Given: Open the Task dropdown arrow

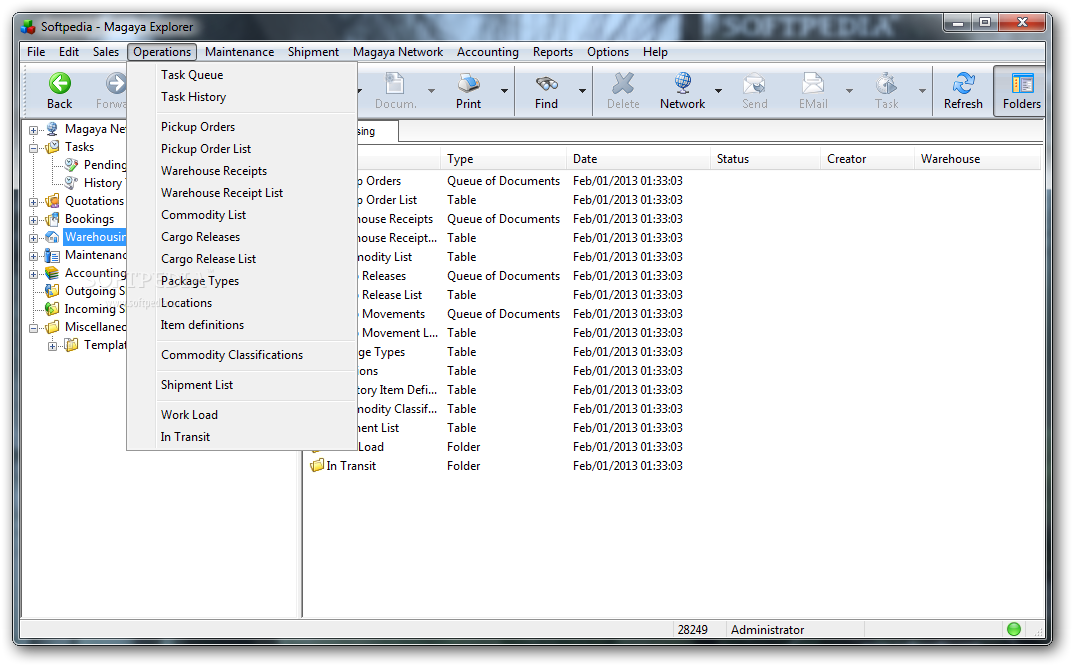Looking at the screenshot, I should pyautogui.click(x=922, y=90).
